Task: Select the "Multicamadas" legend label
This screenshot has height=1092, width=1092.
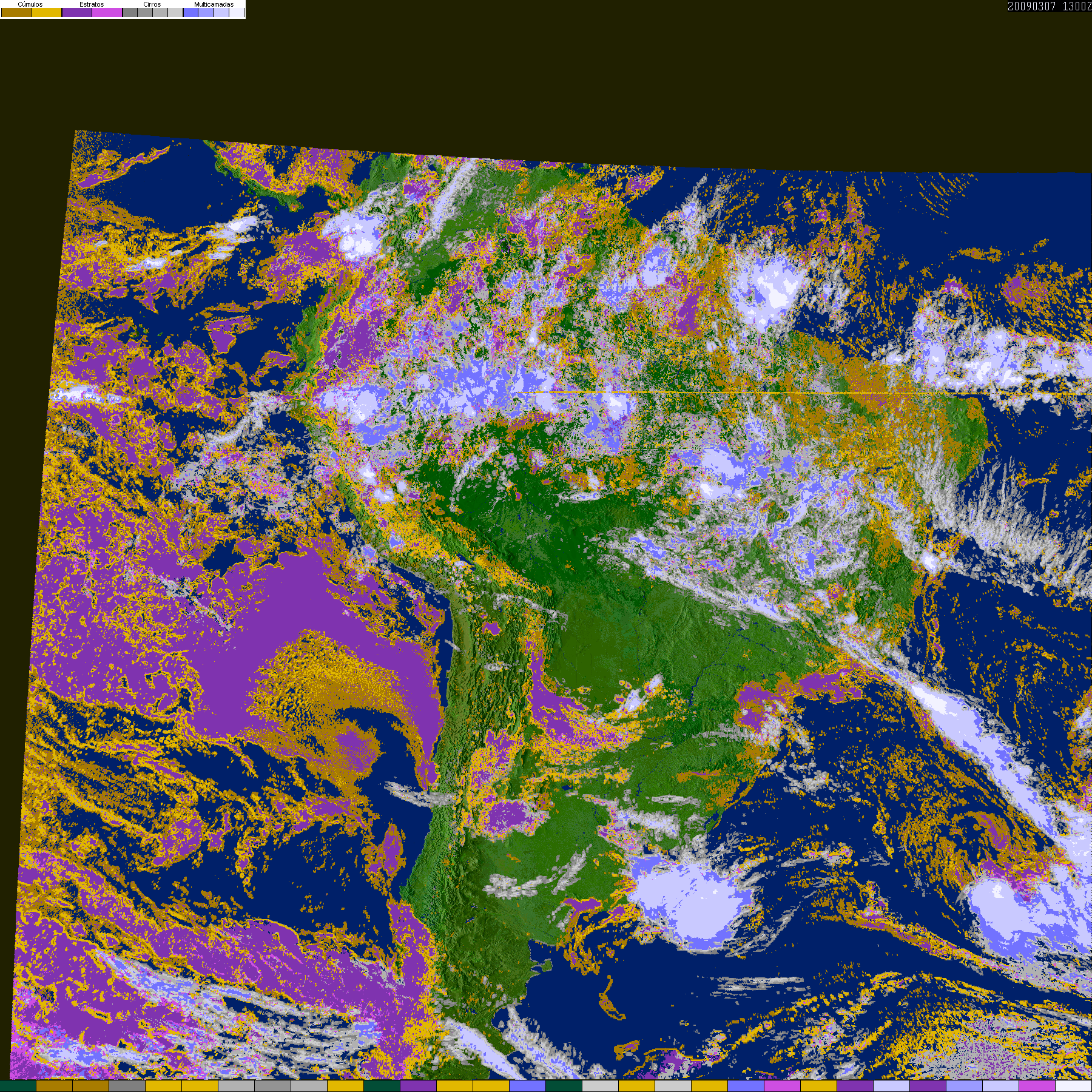Action: (214, 4)
